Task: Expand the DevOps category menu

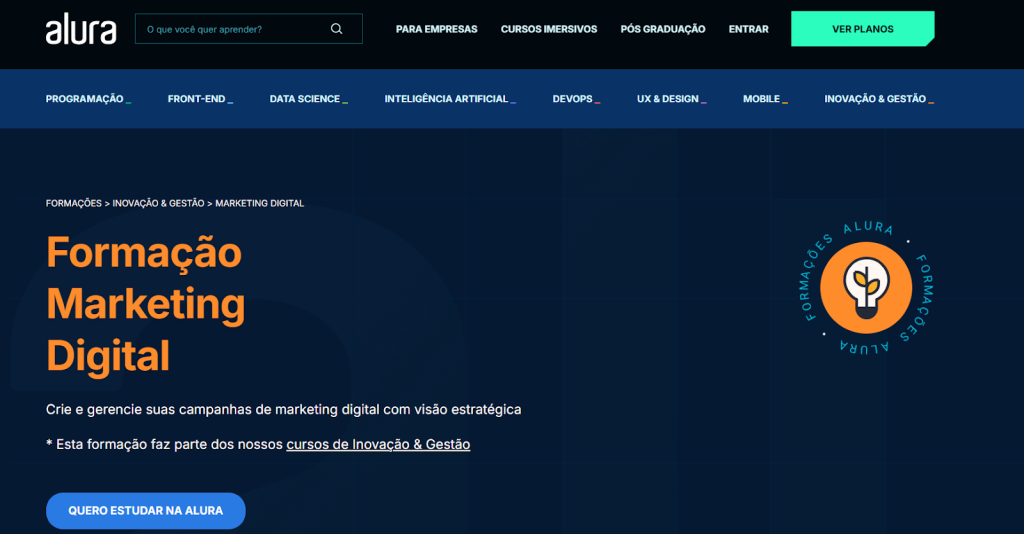Action: (576, 99)
